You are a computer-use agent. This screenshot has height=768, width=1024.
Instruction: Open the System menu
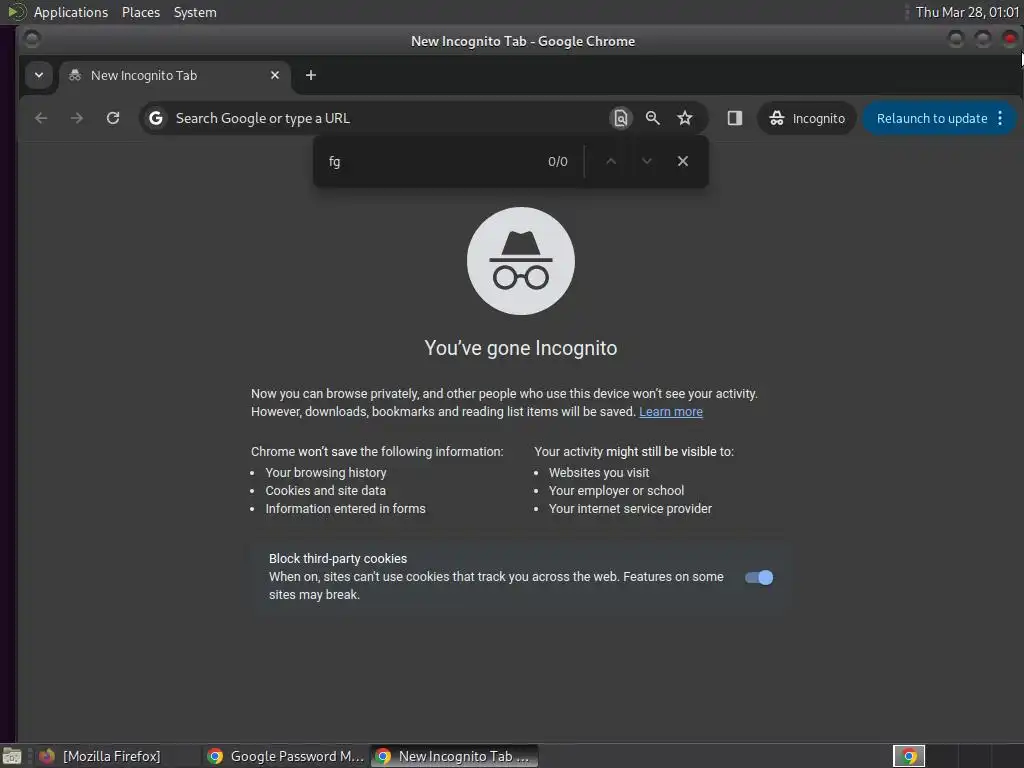(195, 12)
